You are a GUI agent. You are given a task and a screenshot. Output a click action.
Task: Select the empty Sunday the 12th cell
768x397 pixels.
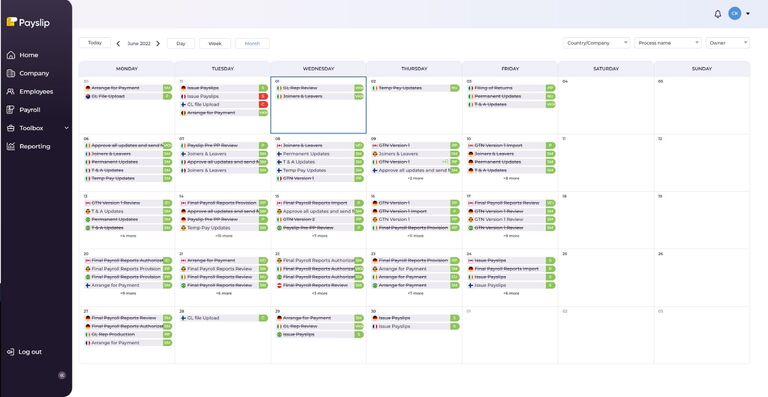pos(701,163)
